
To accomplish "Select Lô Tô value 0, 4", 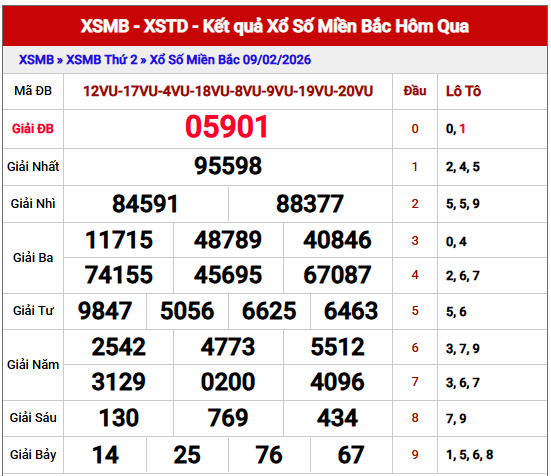I will coord(456,242).
